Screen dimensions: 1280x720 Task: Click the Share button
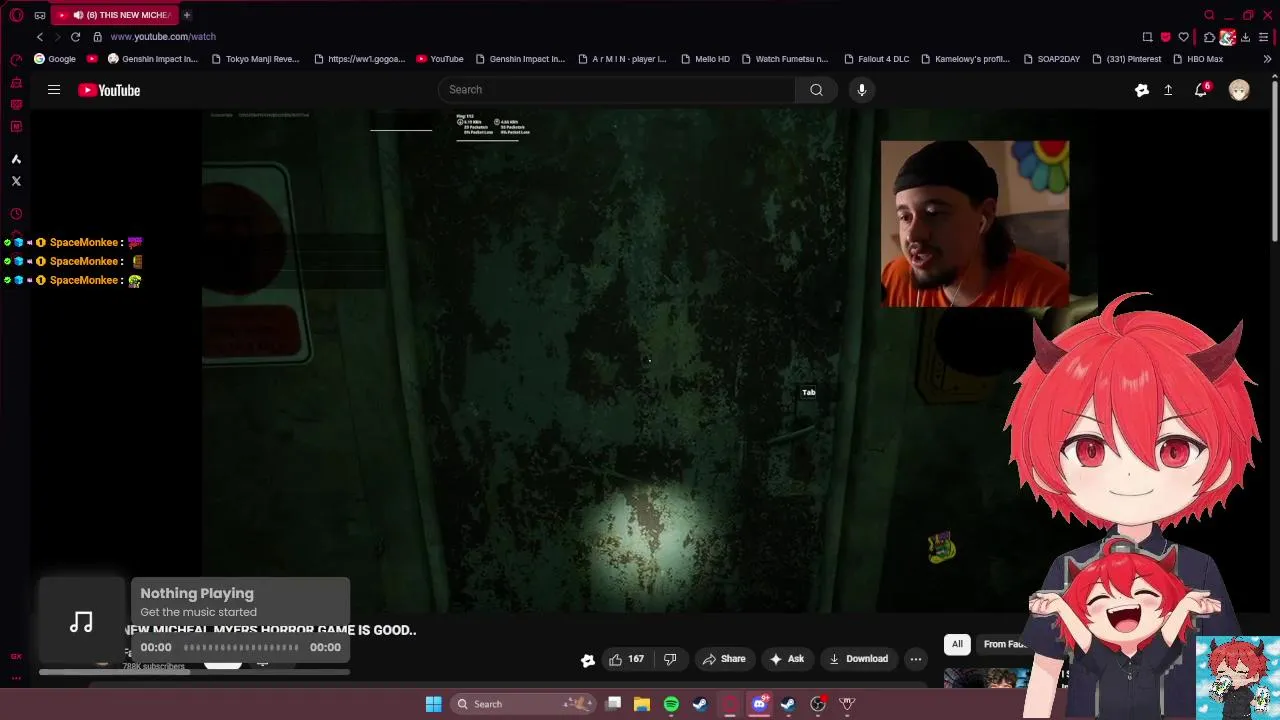point(724,659)
